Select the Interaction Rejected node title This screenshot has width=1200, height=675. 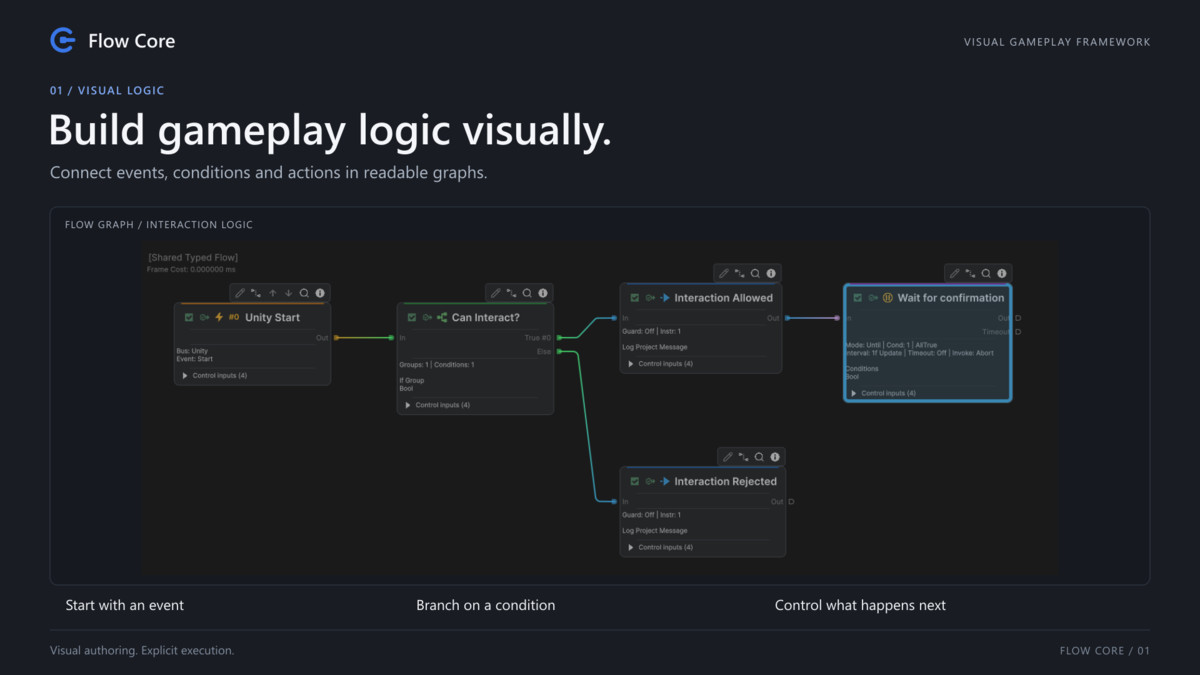pos(725,481)
